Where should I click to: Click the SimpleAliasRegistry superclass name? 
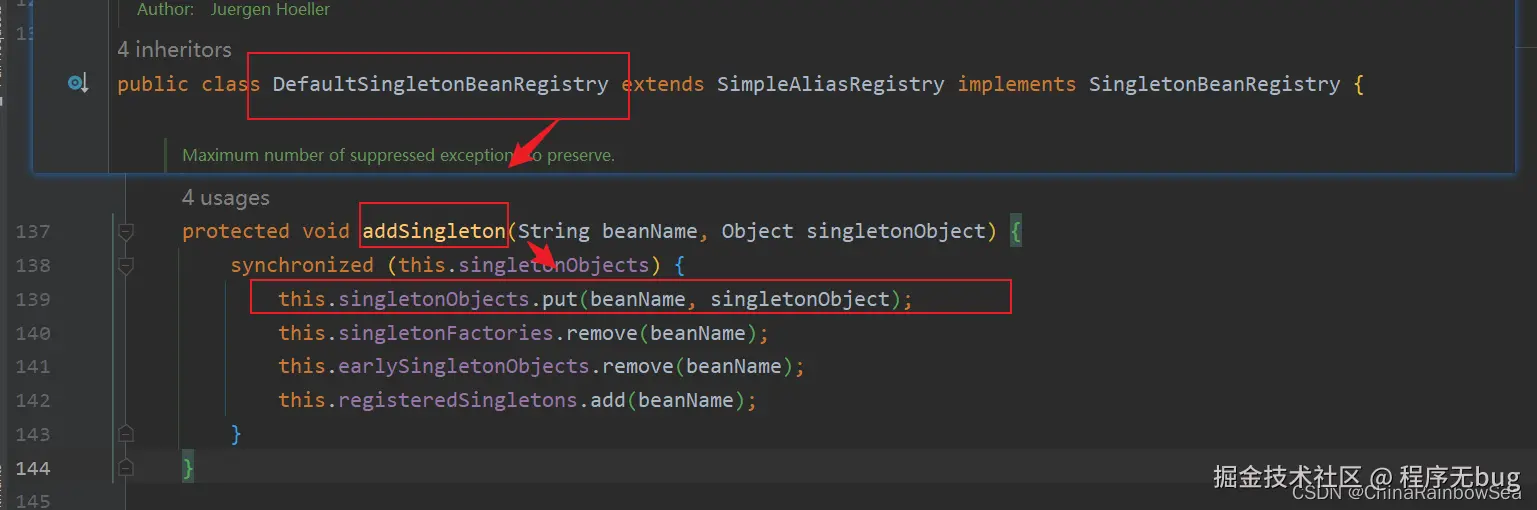(x=830, y=84)
